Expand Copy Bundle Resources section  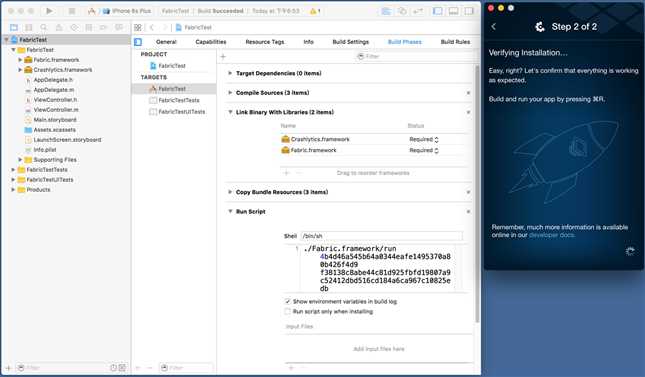230,192
